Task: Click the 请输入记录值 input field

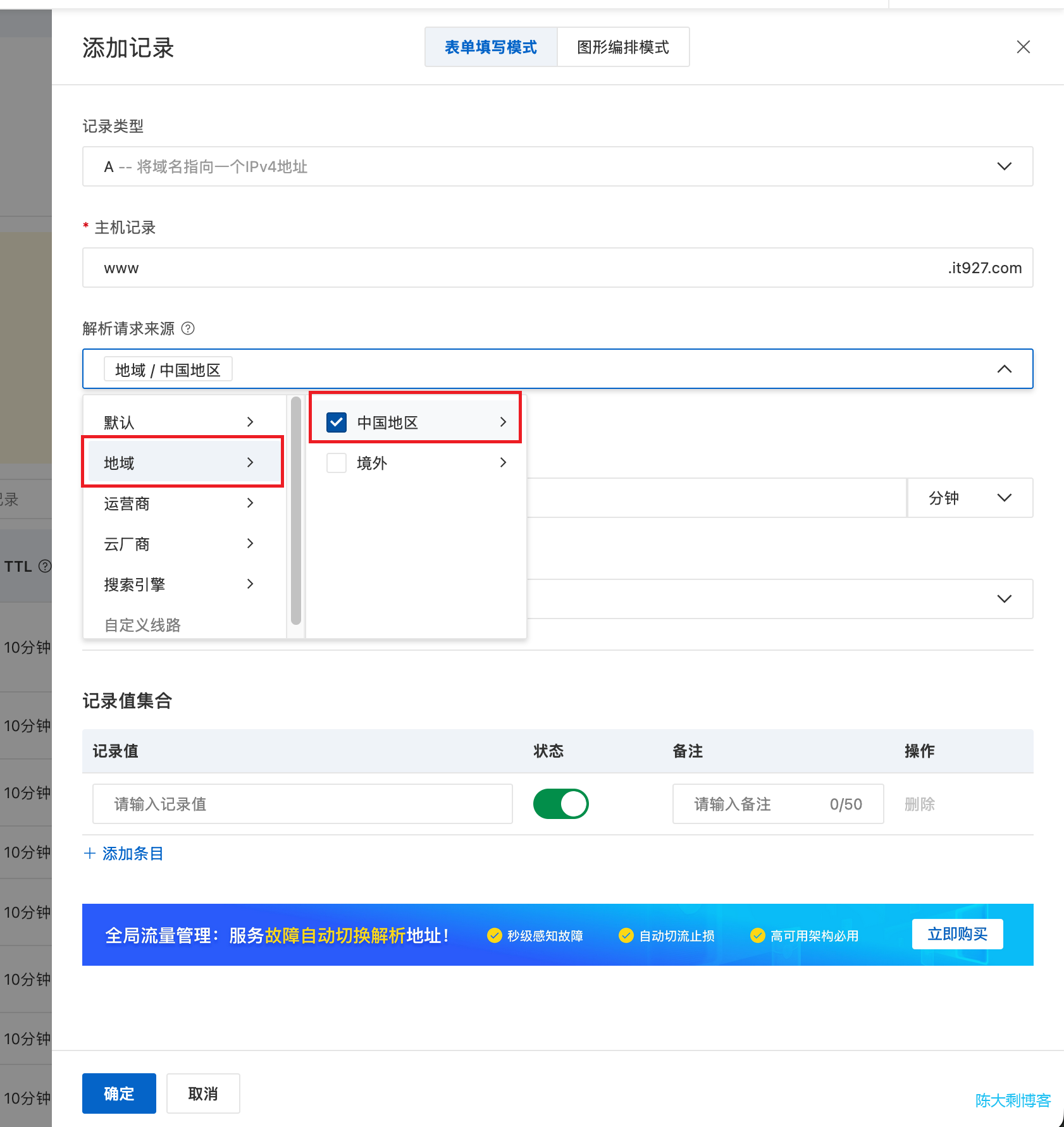Action: tap(302, 804)
